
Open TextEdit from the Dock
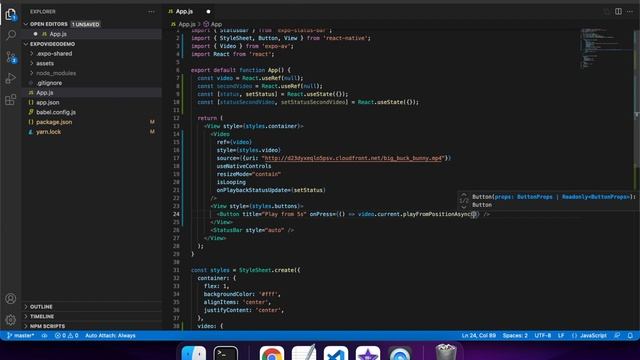click(x=304, y=353)
